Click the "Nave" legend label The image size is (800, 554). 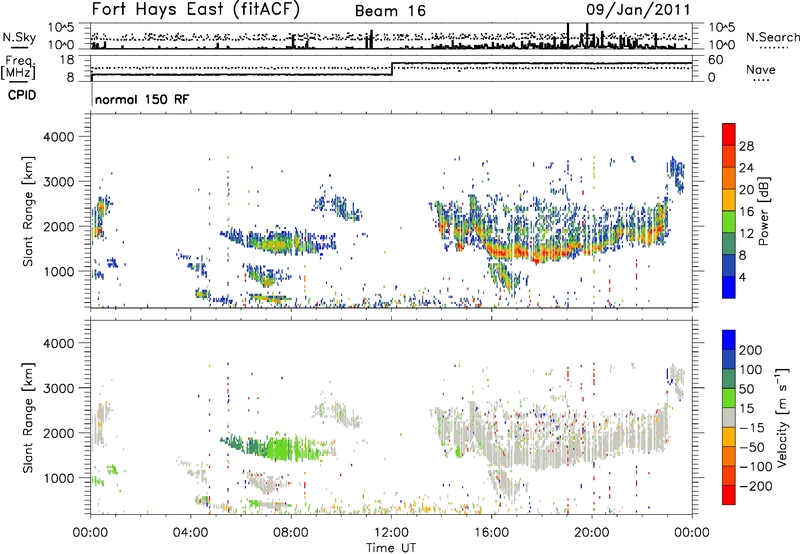(x=761, y=69)
